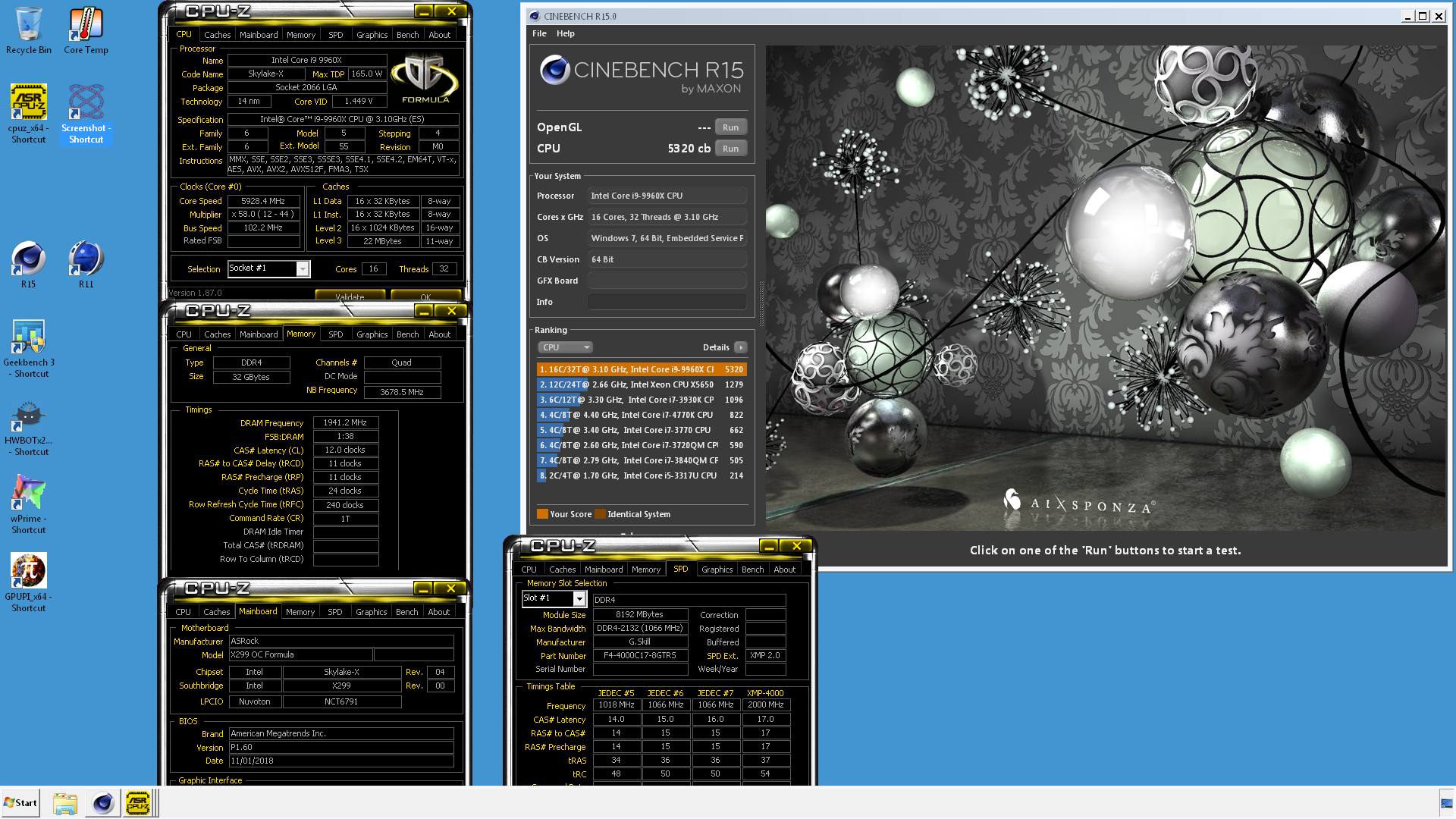The image size is (1456, 819).
Task: Minimize the top CPU-Z CPU window
Action: pyautogui.click(x=425, y=11)
